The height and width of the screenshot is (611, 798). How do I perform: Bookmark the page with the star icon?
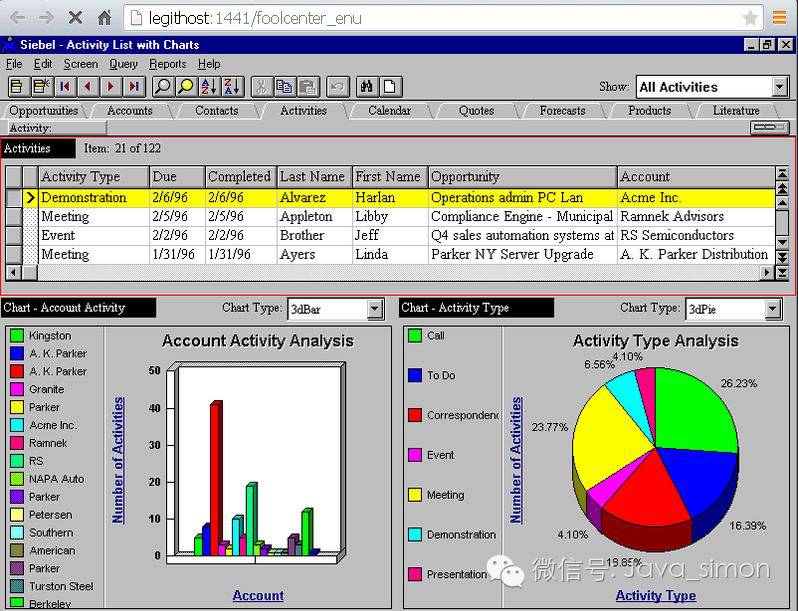pos(750,18)
